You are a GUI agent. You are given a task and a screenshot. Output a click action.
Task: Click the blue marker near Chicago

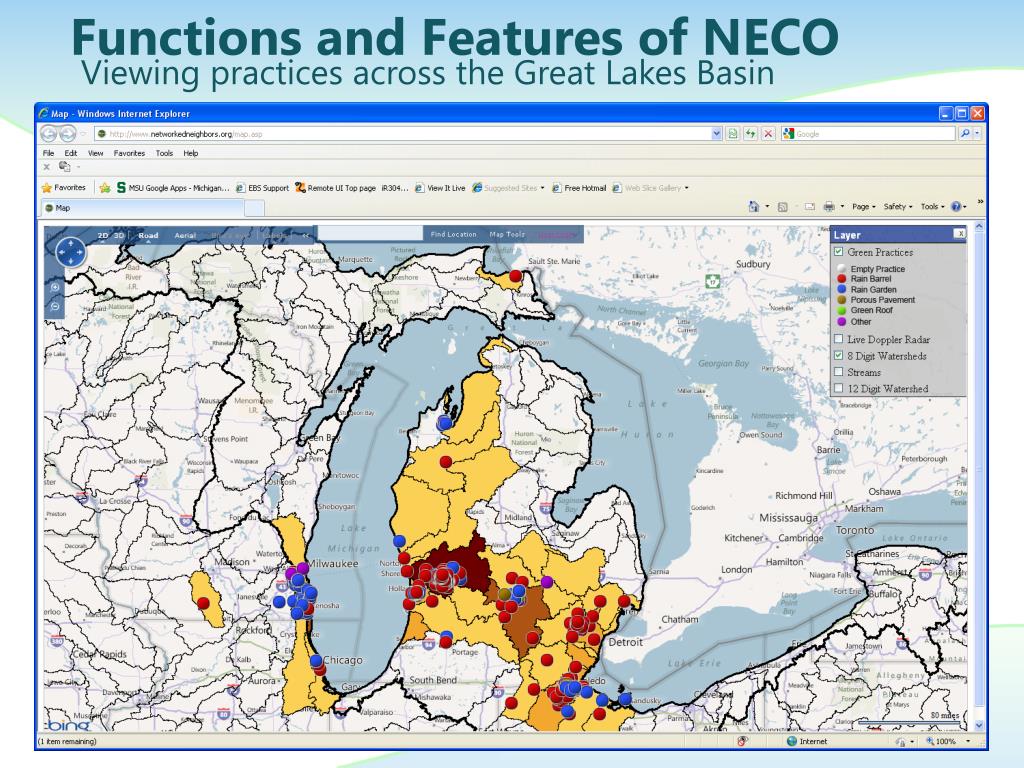316,660
